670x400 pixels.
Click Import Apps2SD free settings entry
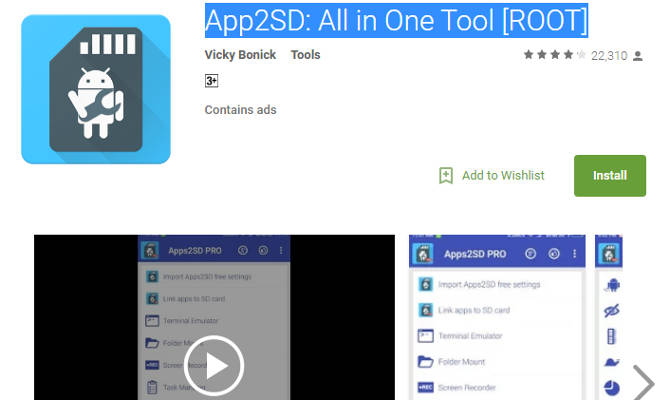point(489,284)
